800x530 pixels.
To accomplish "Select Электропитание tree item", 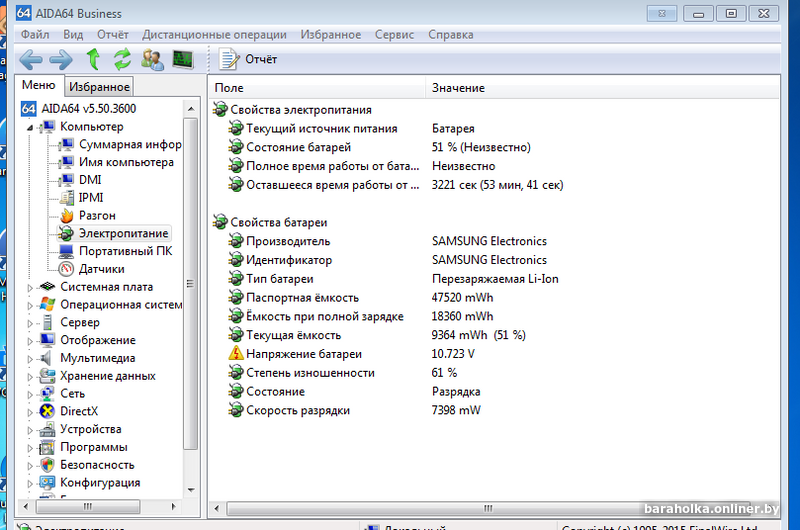I will click(x=123, y=233).
